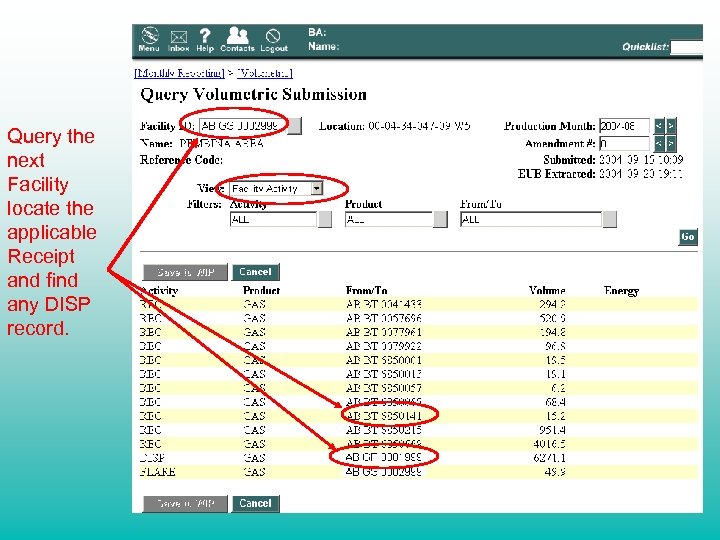Click volume value 951.4
720x540 pixels.
point(552,430)
